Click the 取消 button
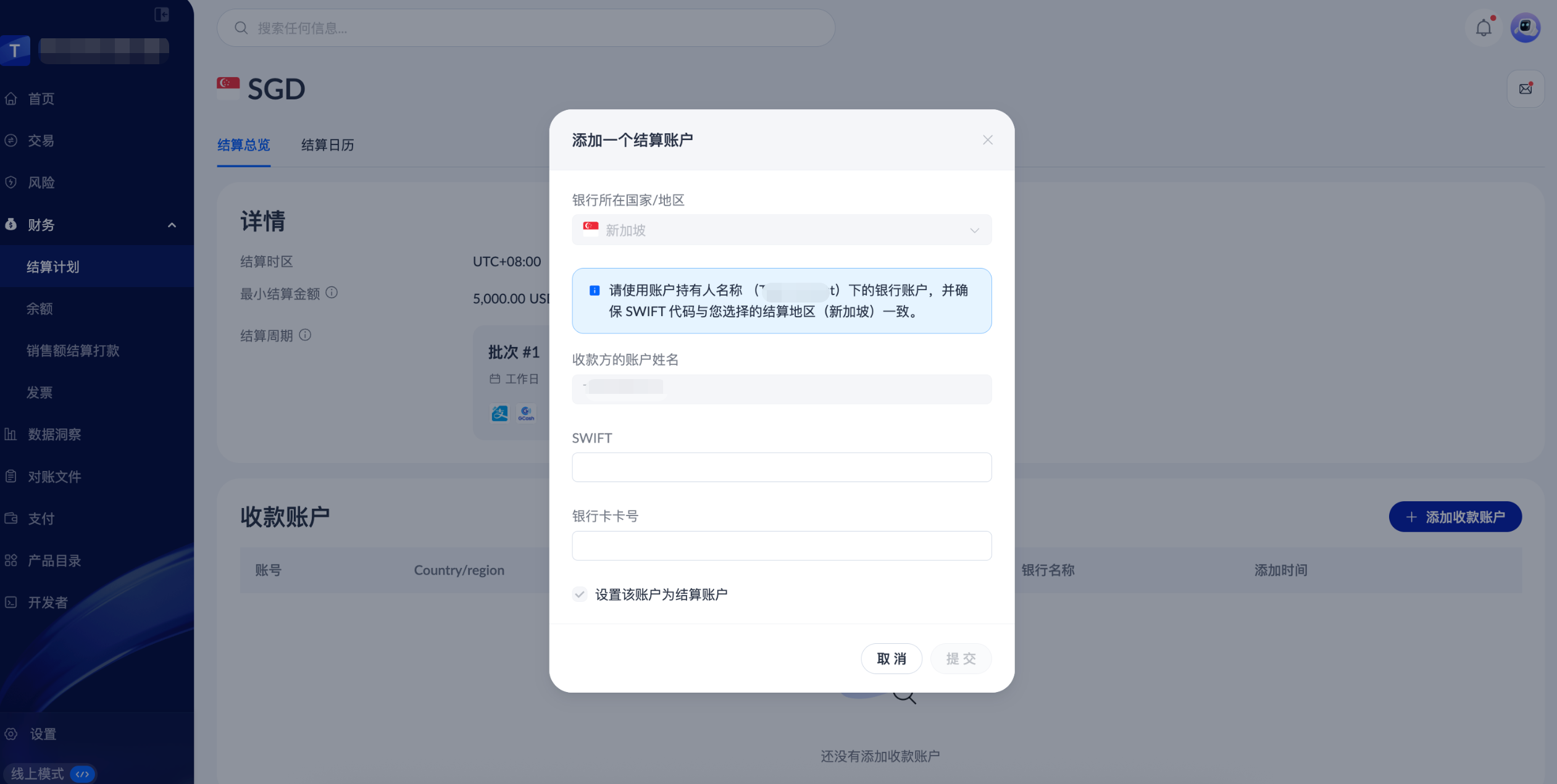 point(891,659)
